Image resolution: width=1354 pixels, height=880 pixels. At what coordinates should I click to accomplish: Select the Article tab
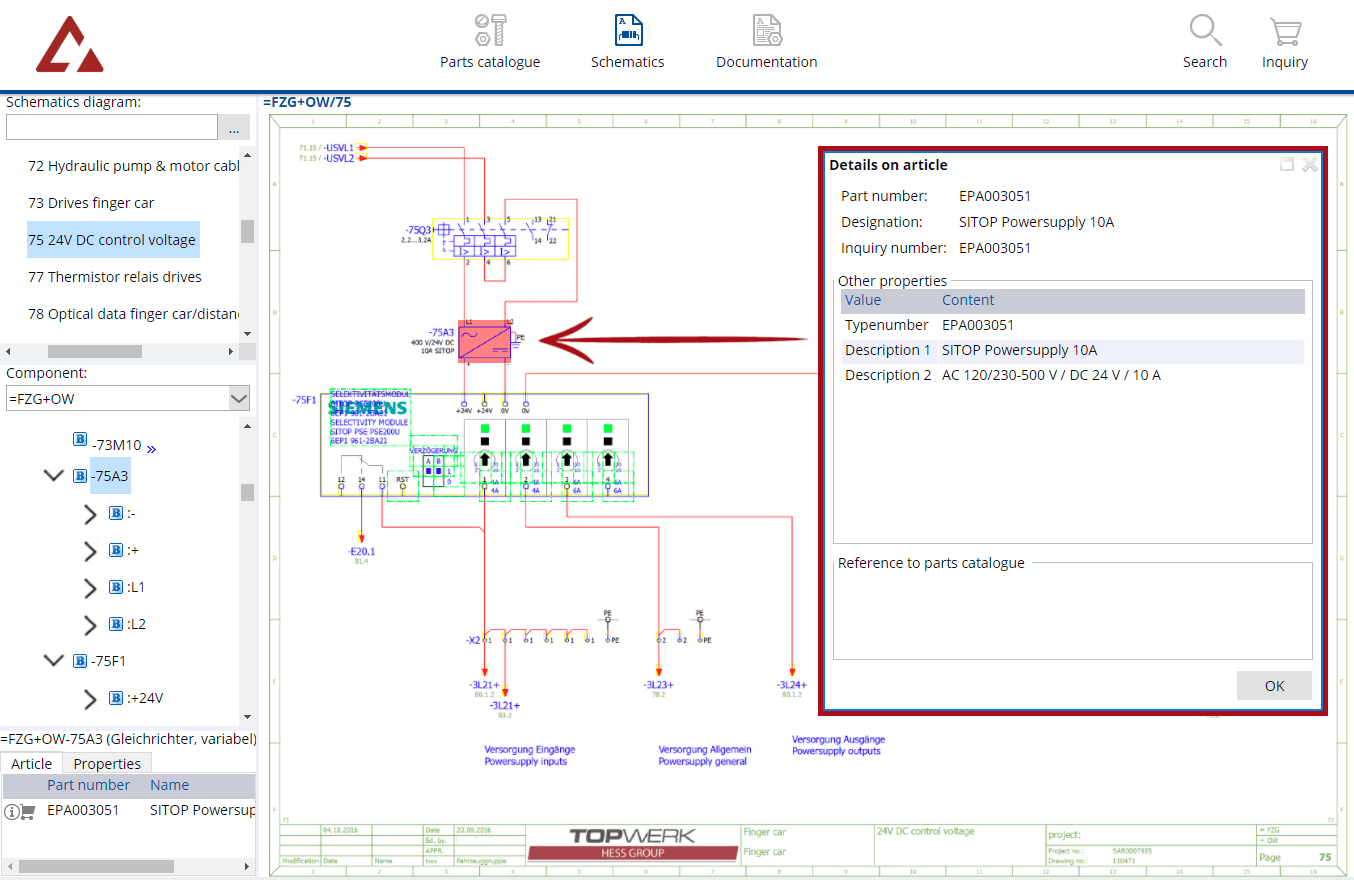(31, 763)
